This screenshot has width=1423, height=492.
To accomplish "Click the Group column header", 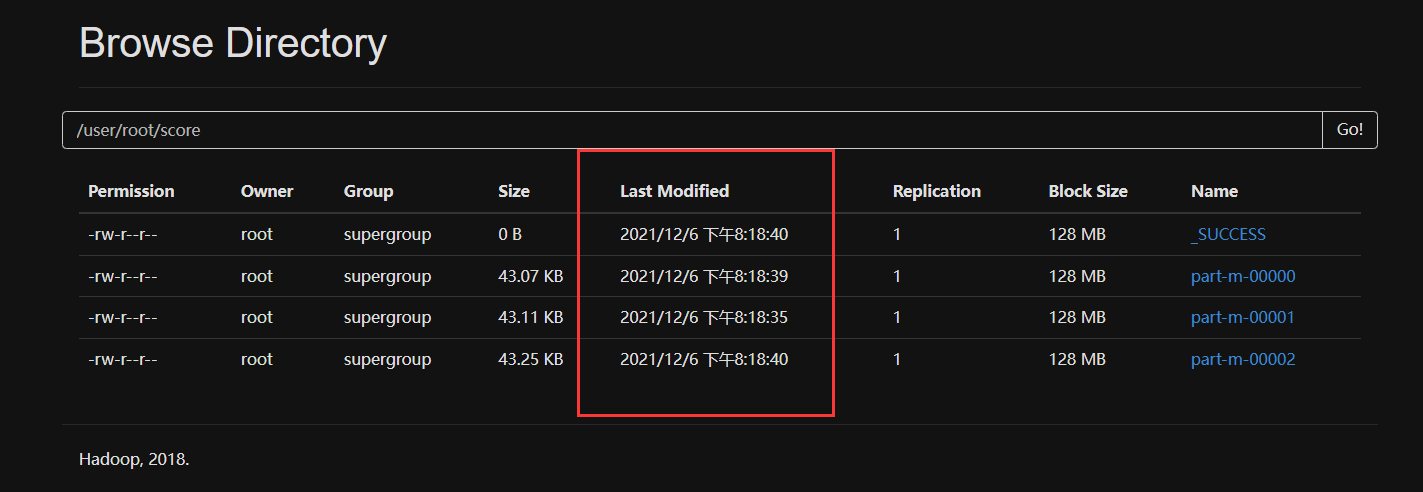I will 369,191.
